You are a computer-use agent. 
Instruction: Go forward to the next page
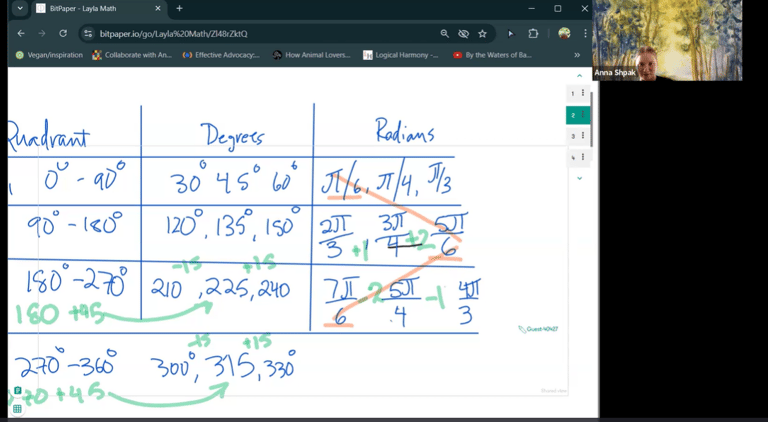[x=42, y=33]
